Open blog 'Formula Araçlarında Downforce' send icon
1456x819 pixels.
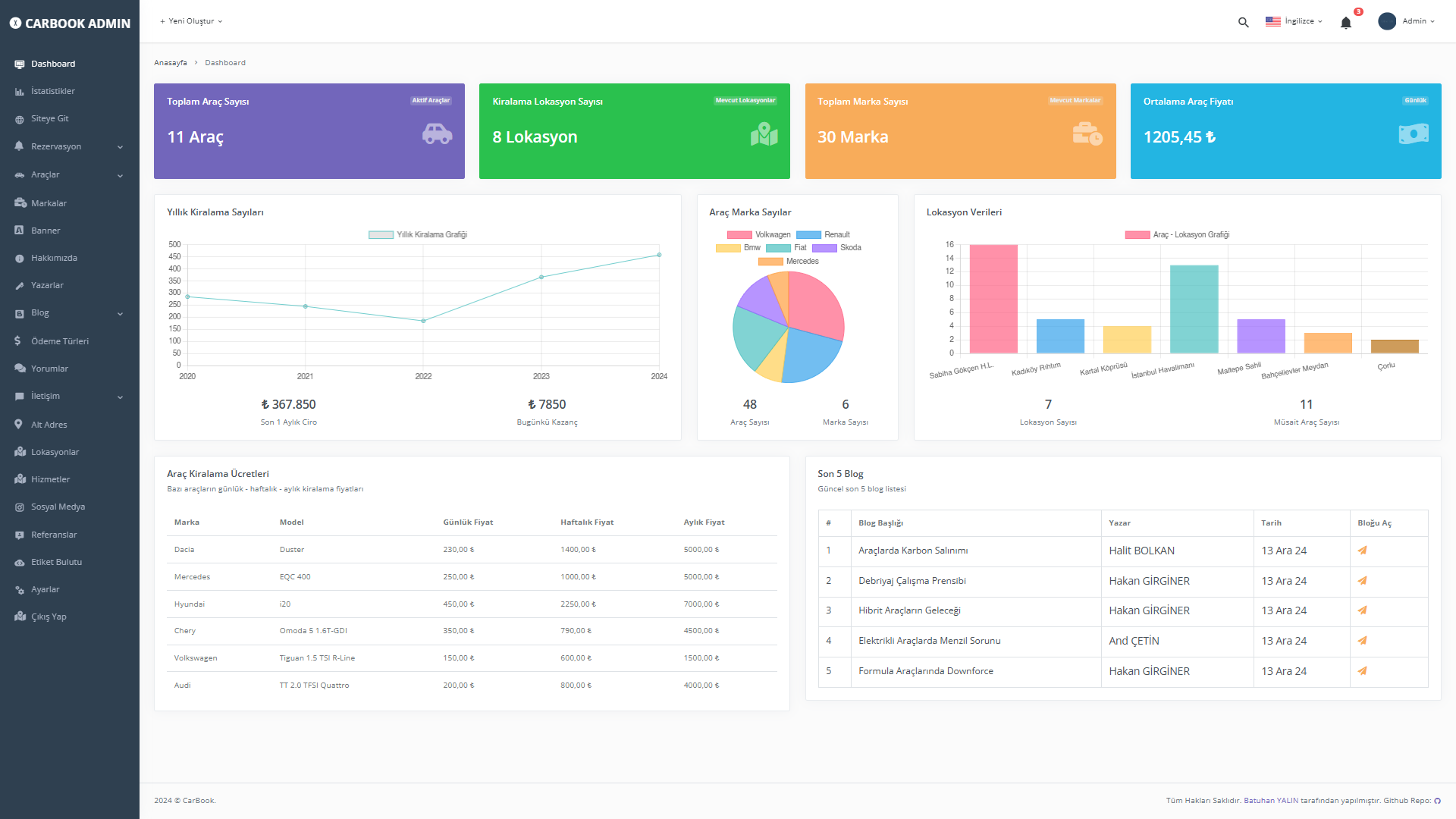click(1362, 671)
